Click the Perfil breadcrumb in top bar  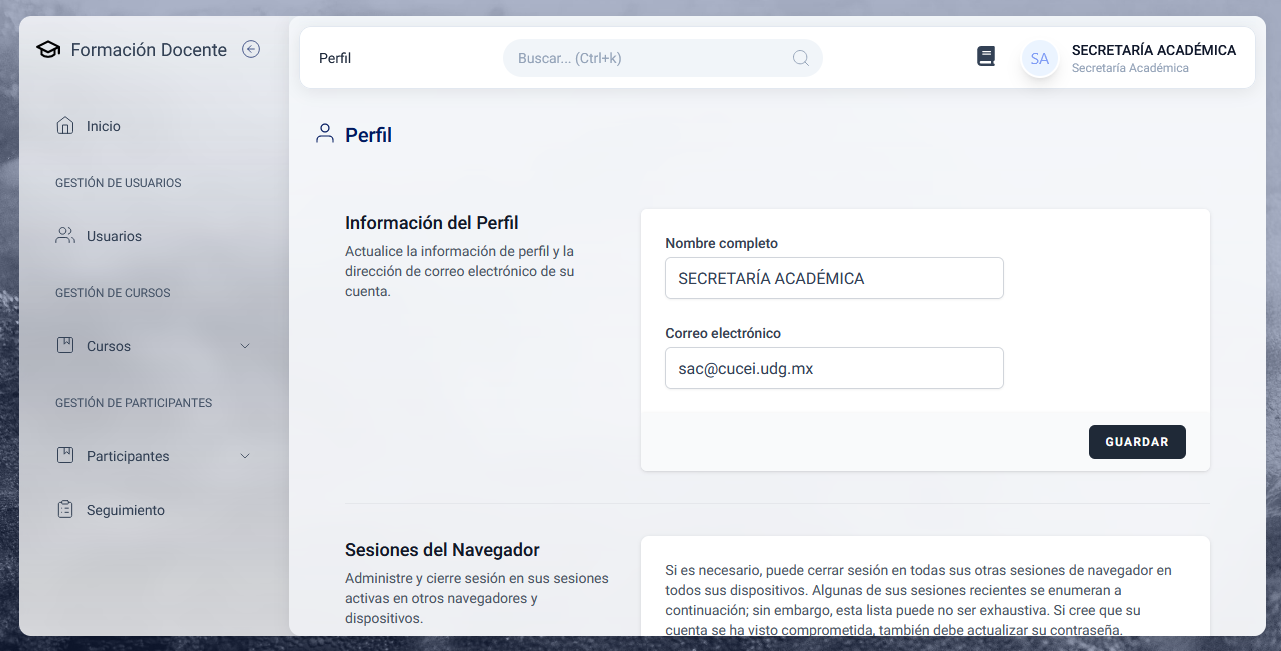tap(335, 58)
